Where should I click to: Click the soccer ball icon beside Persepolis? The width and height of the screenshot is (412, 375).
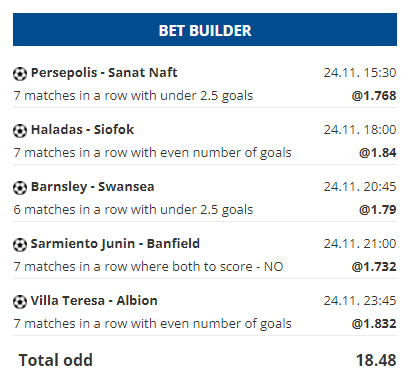[20, 74]
